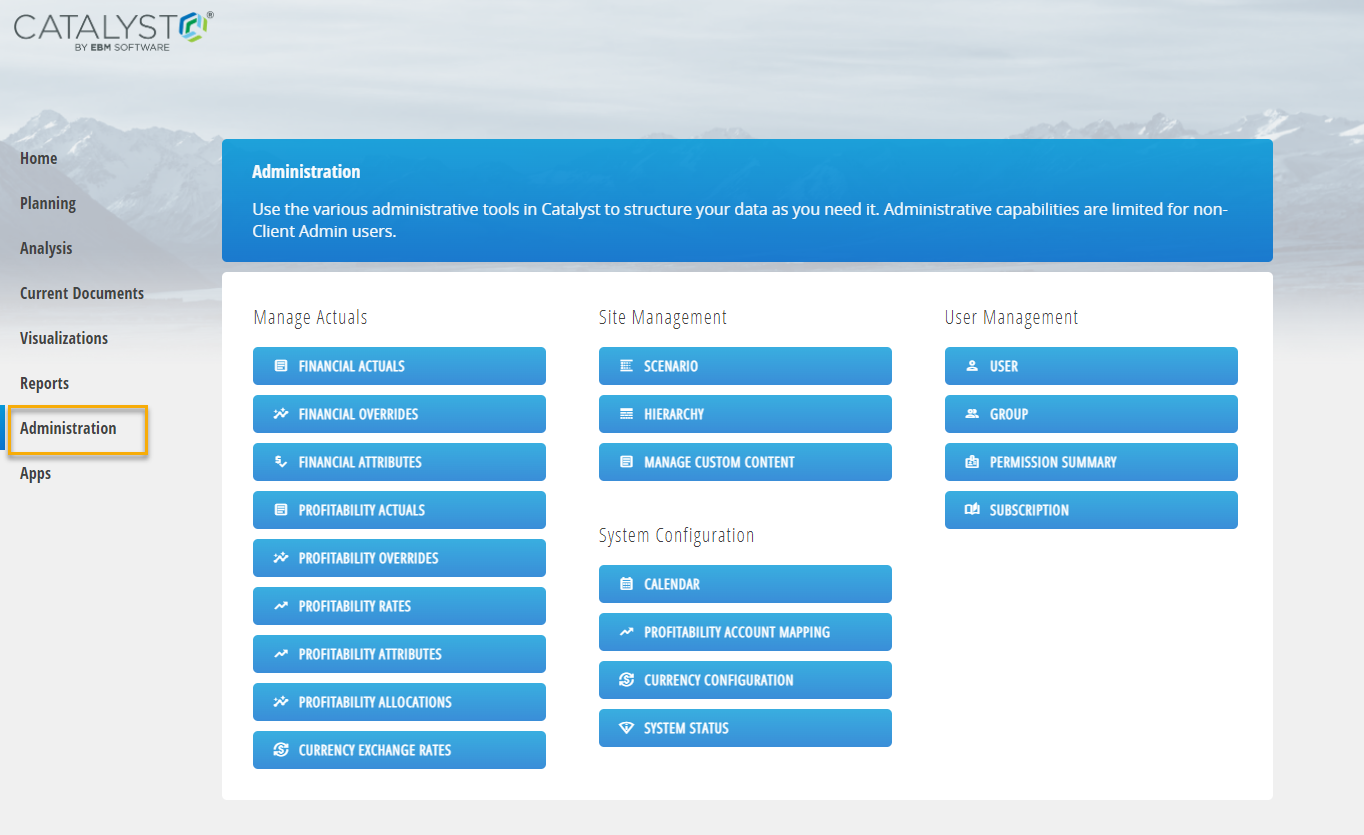Screen dimensions: 1364x835
Task: Open the Analysis section
Action: point(46,248)
